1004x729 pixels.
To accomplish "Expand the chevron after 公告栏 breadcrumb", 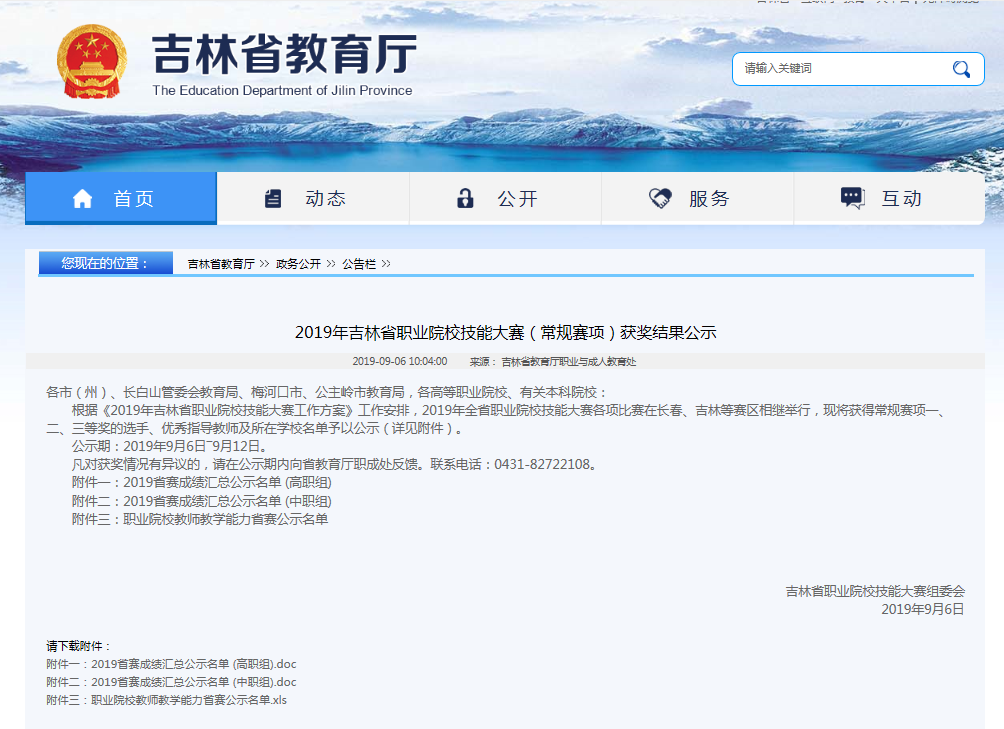I will [x=385, y=264].
